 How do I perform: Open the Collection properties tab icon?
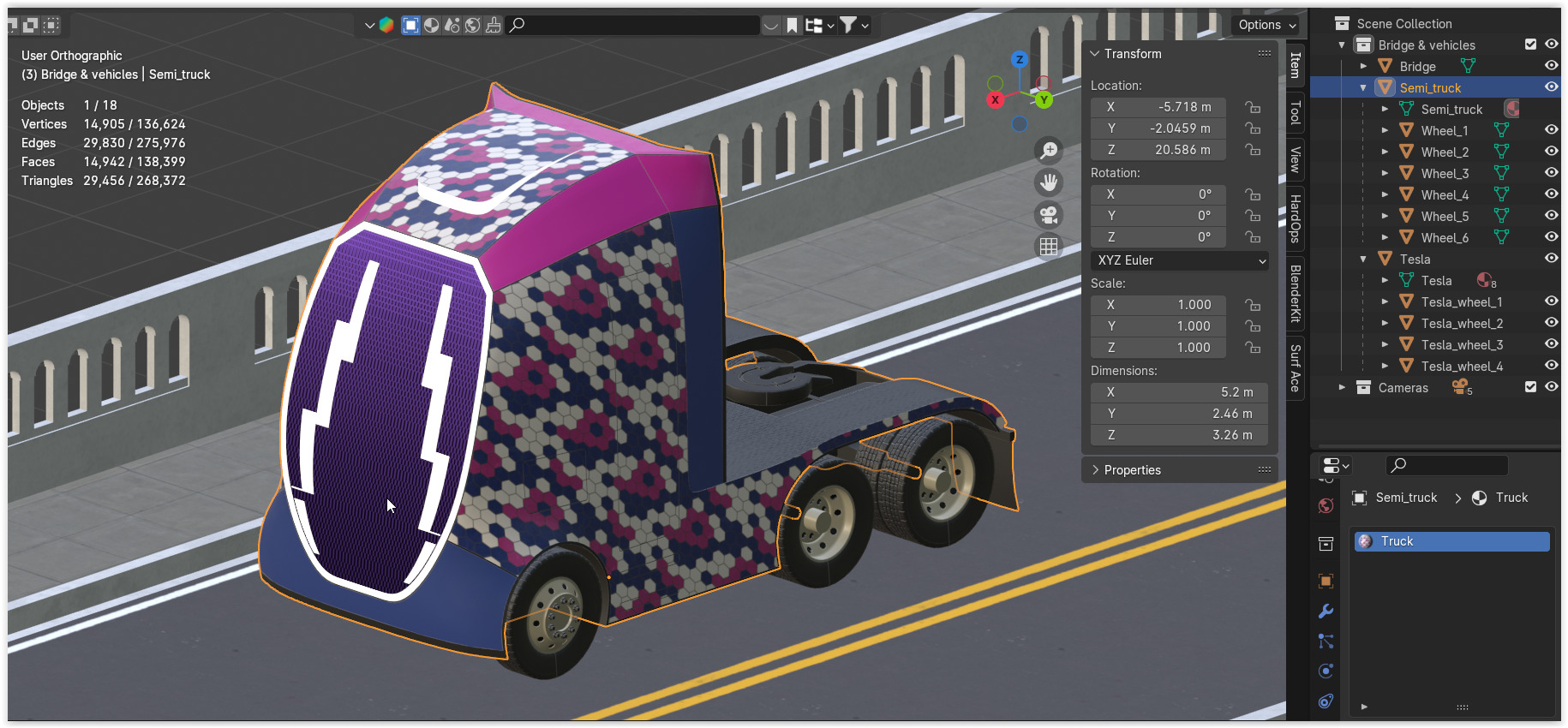1326,544
